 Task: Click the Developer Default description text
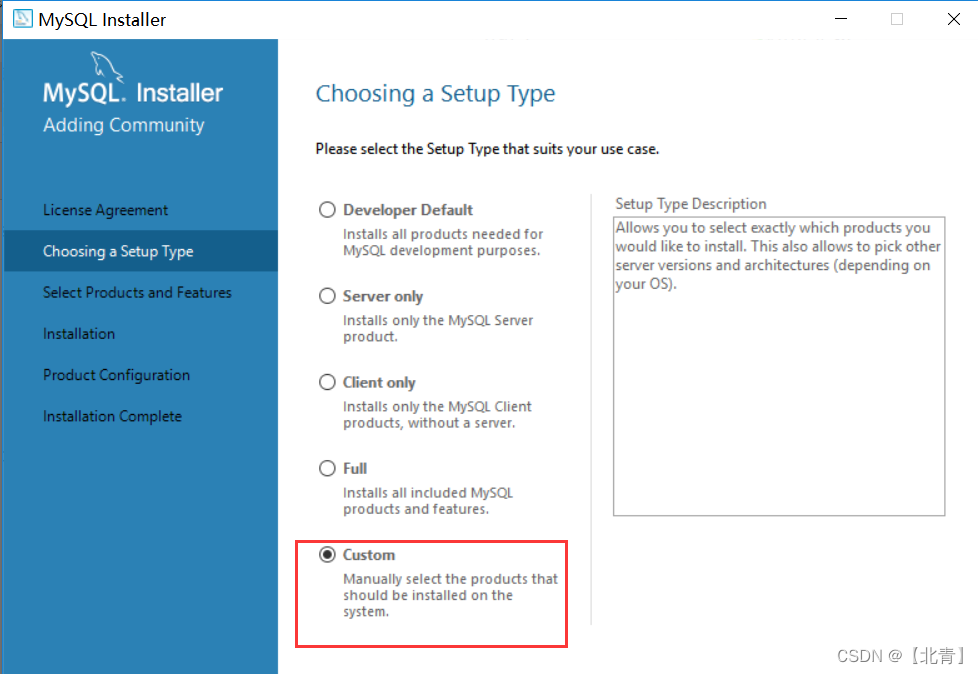pyautogui.click(x=443, y=242)
